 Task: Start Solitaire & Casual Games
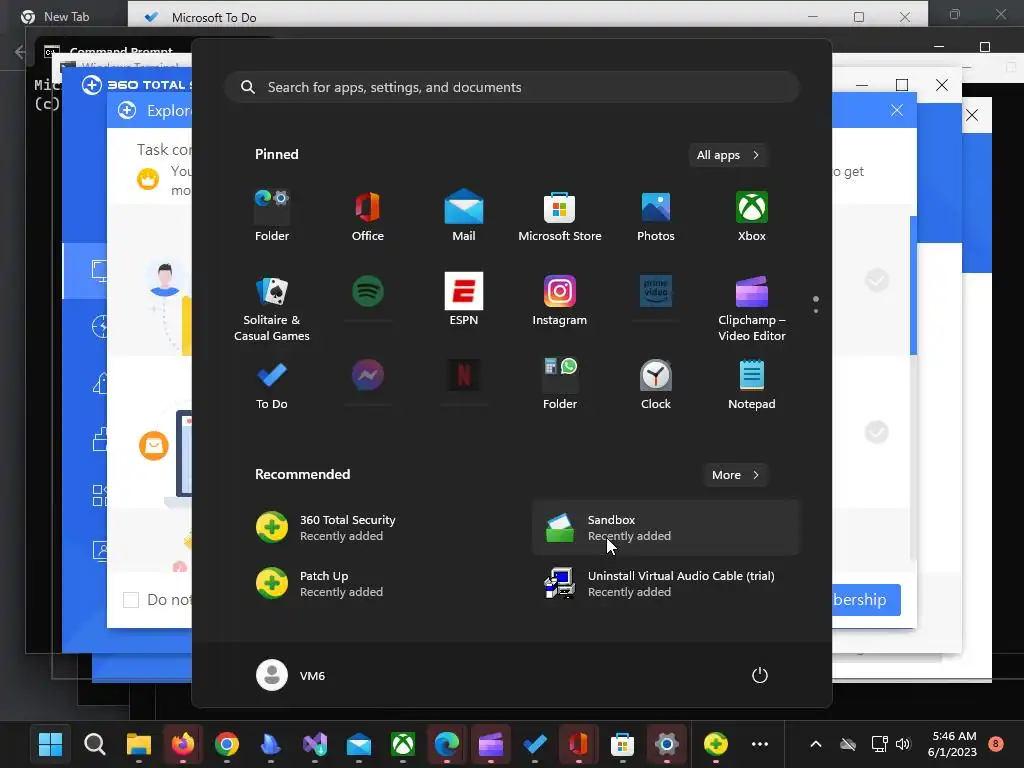pyautogui.click(x=272, y=308)
